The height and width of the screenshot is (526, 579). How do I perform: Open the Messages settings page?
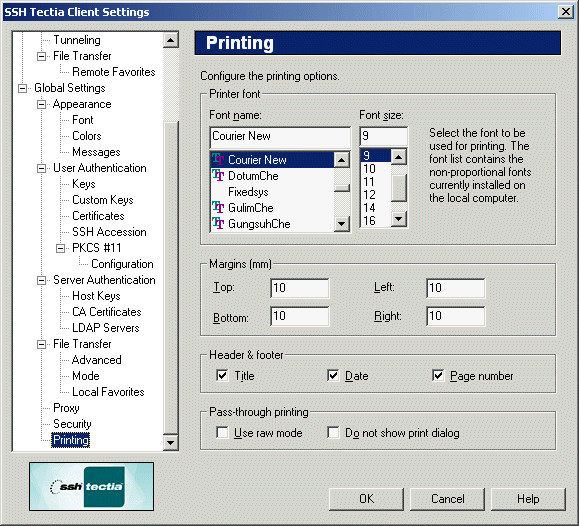(x=96, y=152)
